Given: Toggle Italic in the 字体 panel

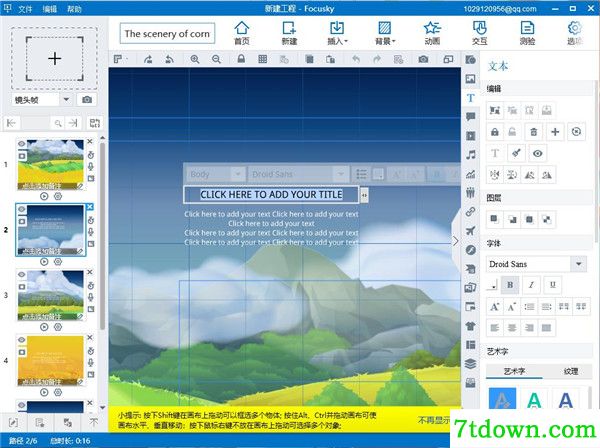Looking at the screenshot, I should tap(531, 285).
